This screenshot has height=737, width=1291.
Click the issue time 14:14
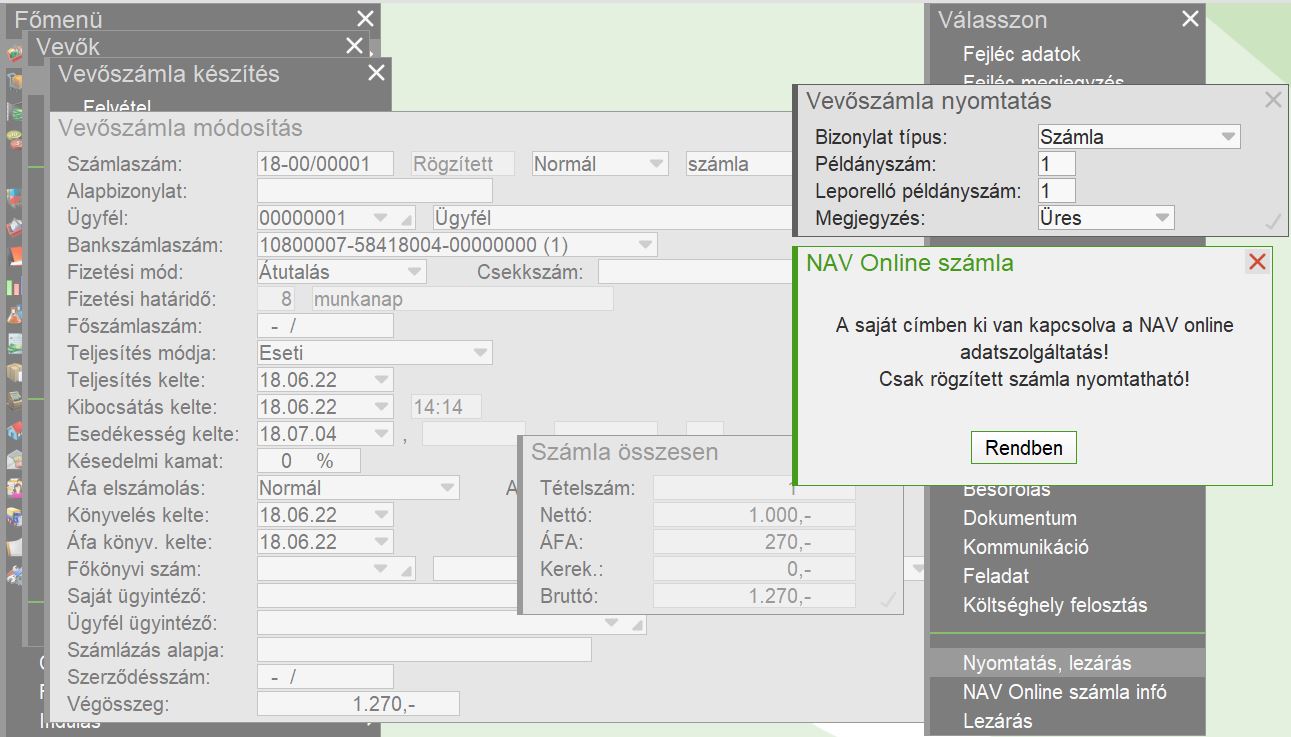447,407
